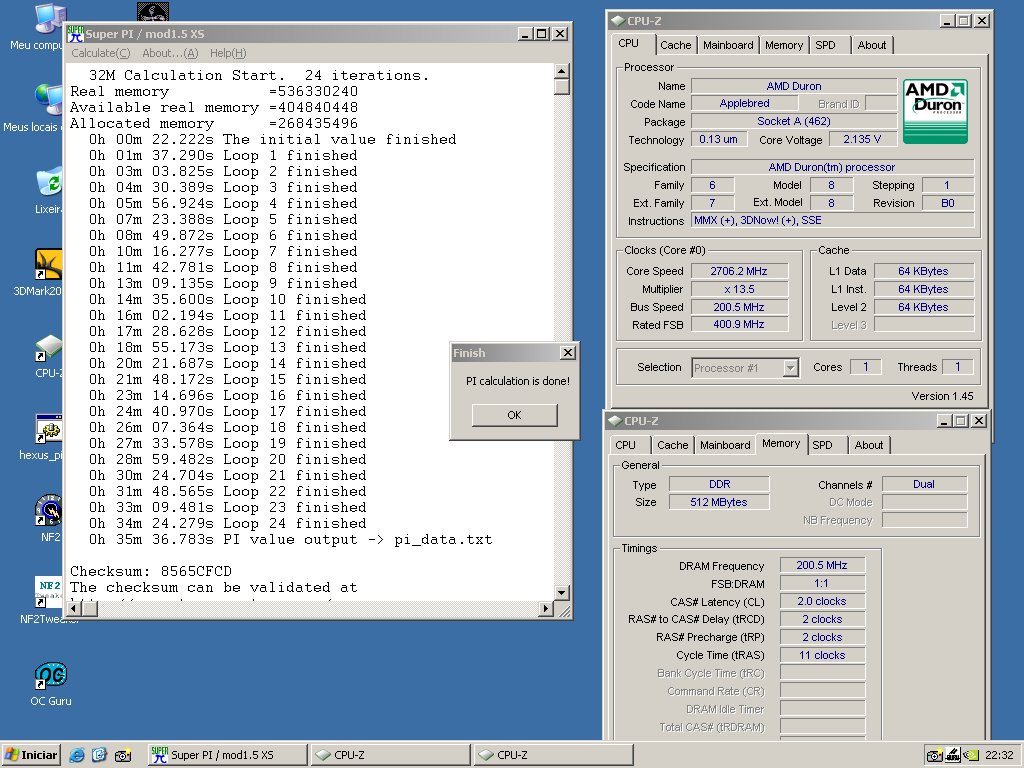
Task: Select About tab in lower CPU-Z window
Action: [x=869, y=445]
